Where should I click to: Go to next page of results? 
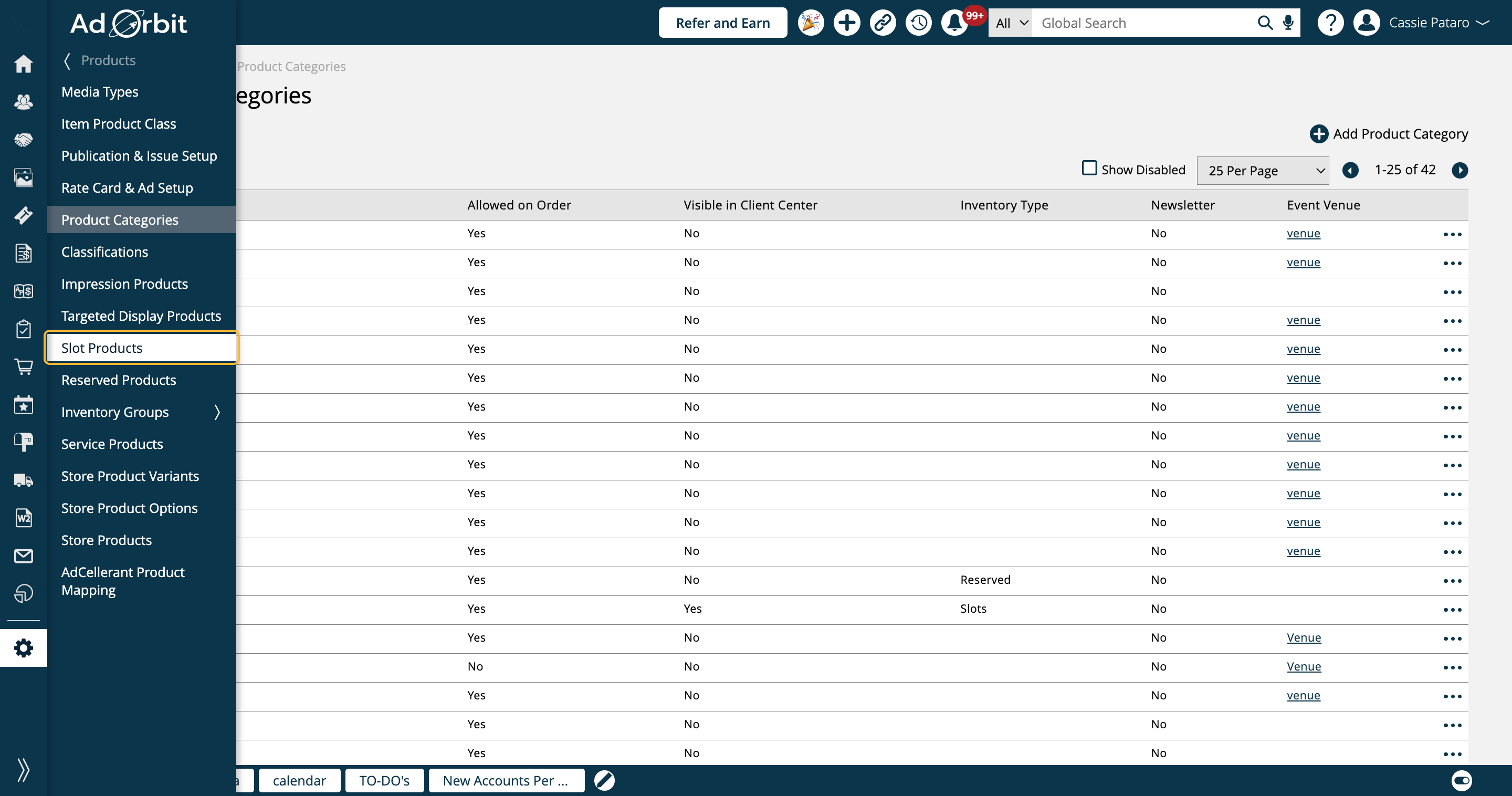point(1459,170)
